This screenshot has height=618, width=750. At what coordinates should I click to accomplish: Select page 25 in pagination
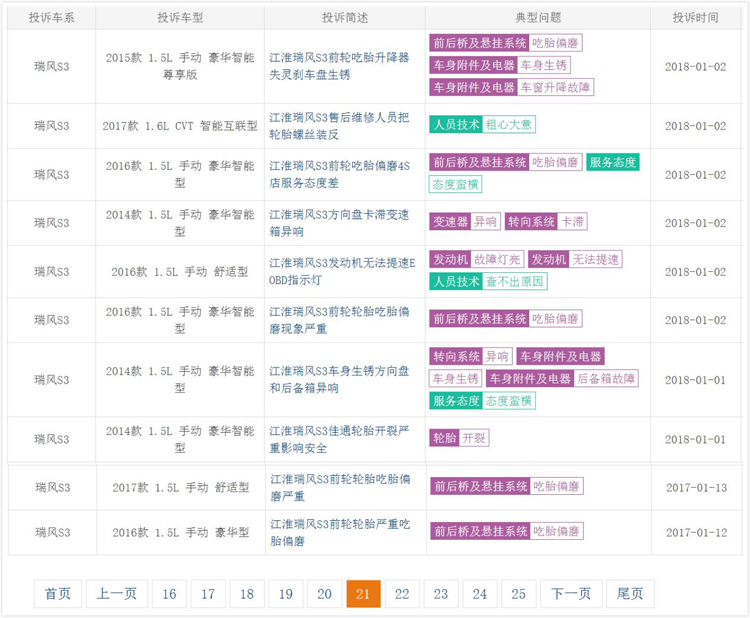tap(518, 594)
